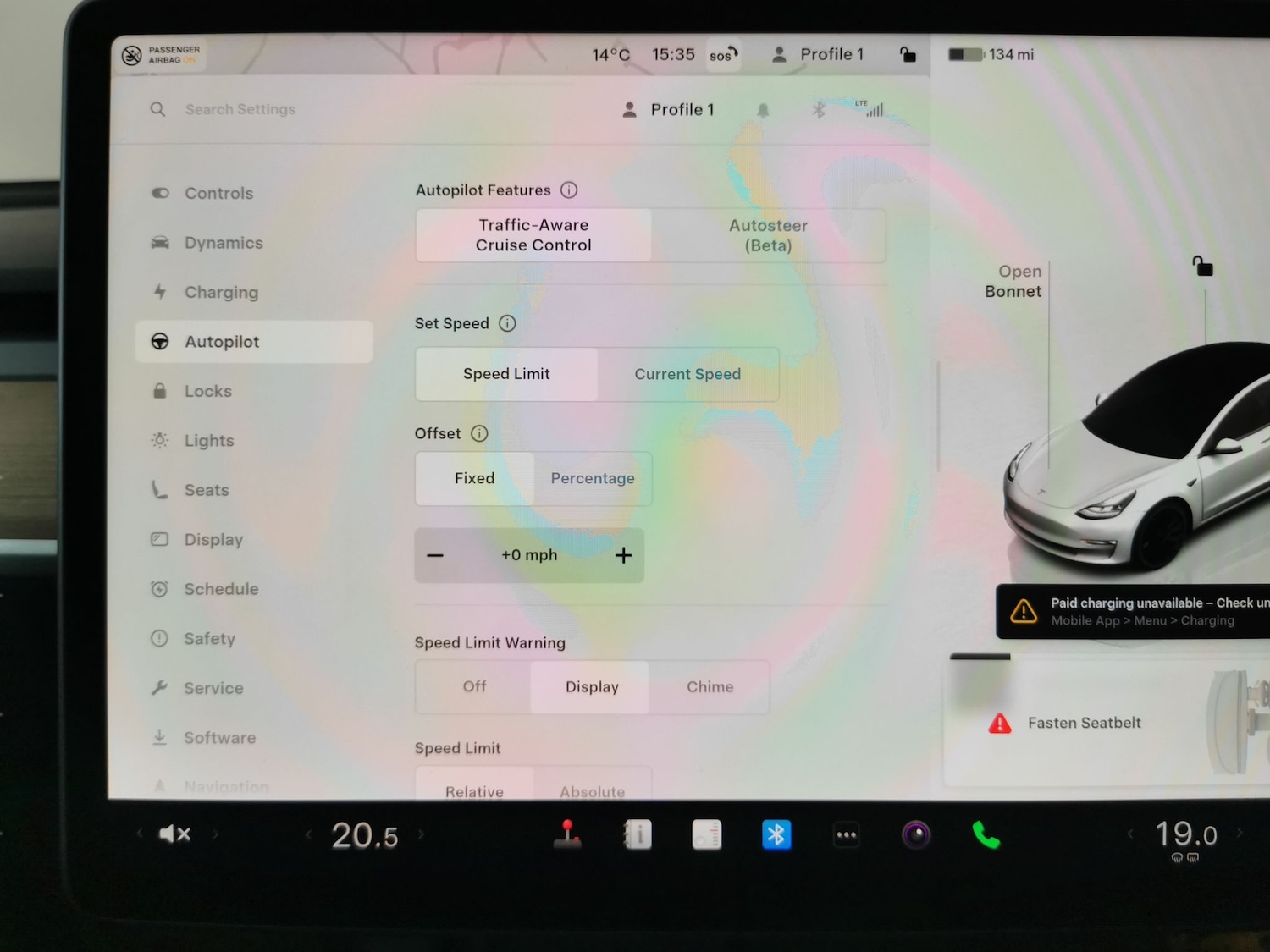Open the more apps ellipsis menu
The width and height of the screenshot is (1270, 952).
coord(846,835)
